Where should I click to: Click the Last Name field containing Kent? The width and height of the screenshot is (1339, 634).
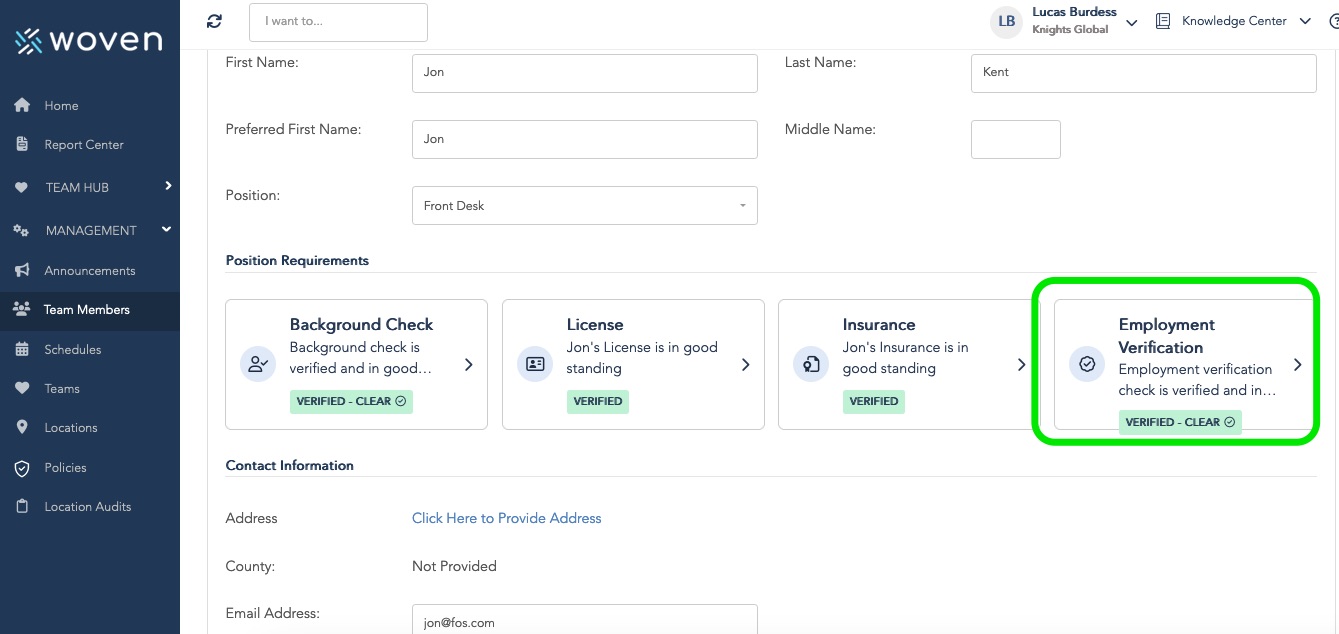tap(1143, 73)
